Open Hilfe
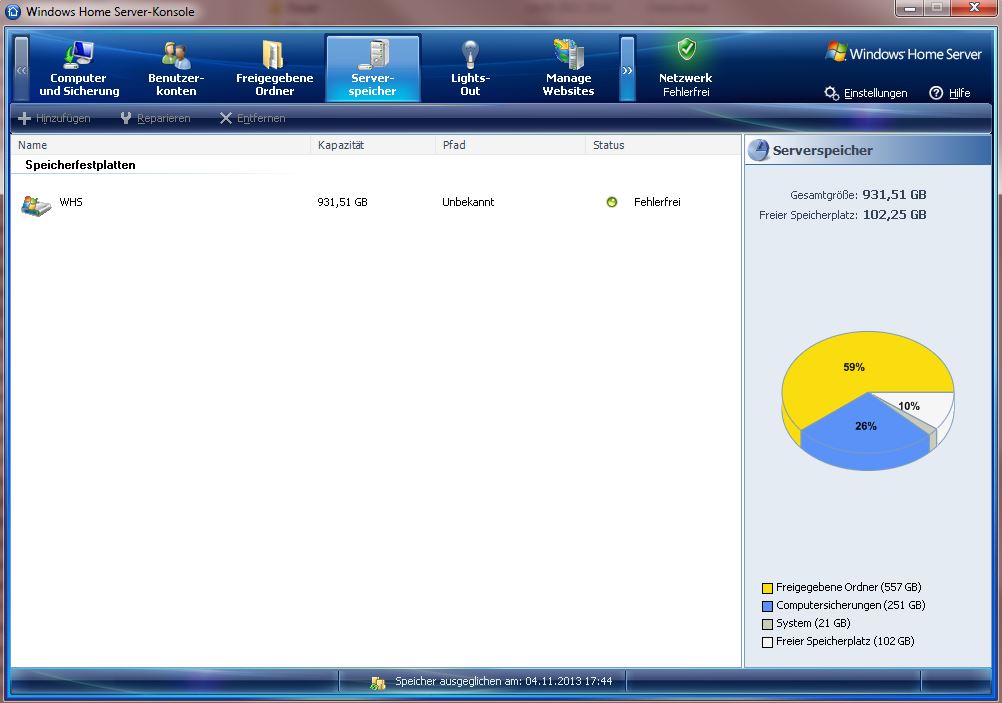Screen dimensions: 1002x703 tap(959, 93)
